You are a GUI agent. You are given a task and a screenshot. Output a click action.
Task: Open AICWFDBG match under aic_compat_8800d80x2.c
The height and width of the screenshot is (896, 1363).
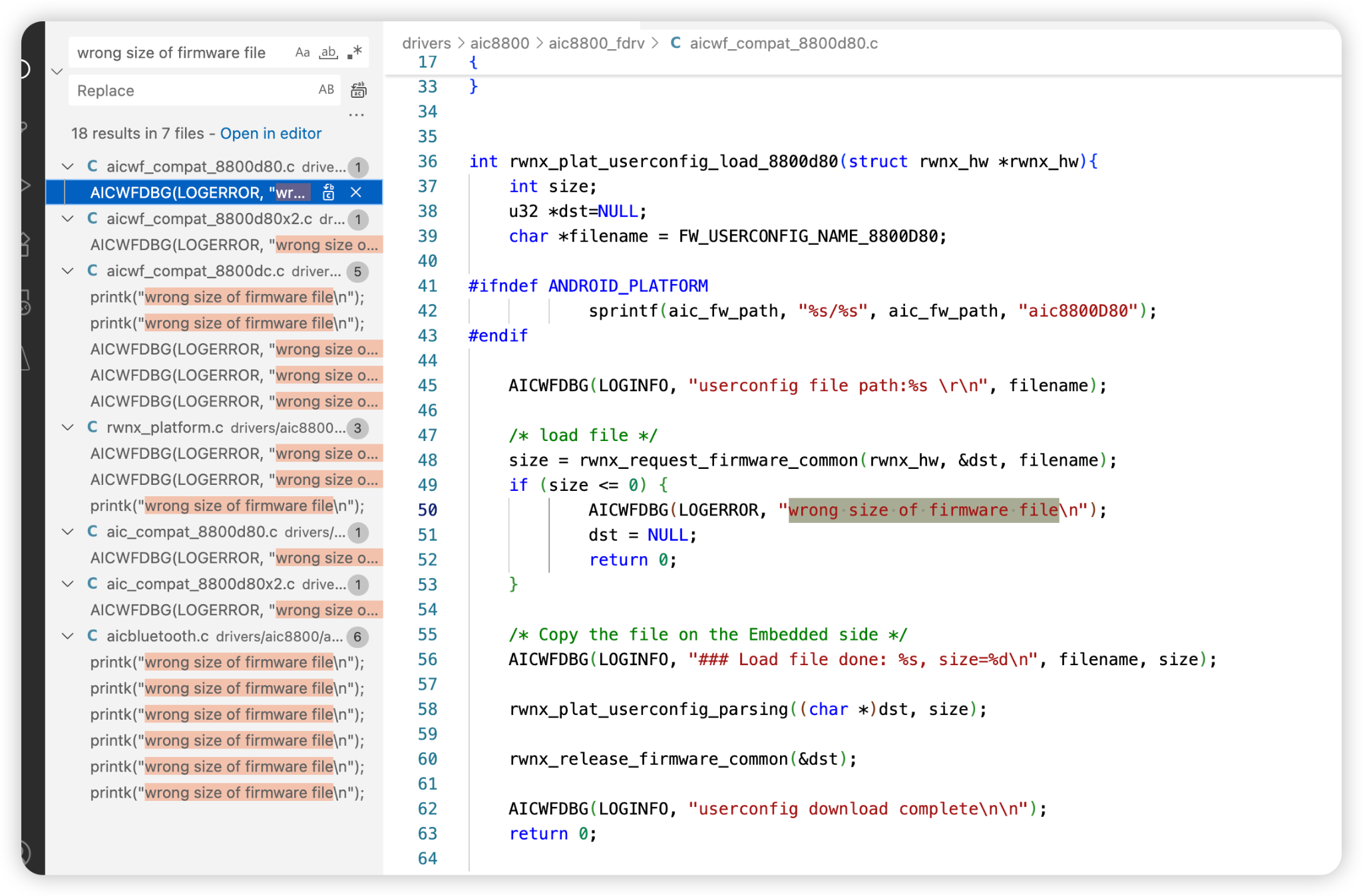[x=236, y=611]
